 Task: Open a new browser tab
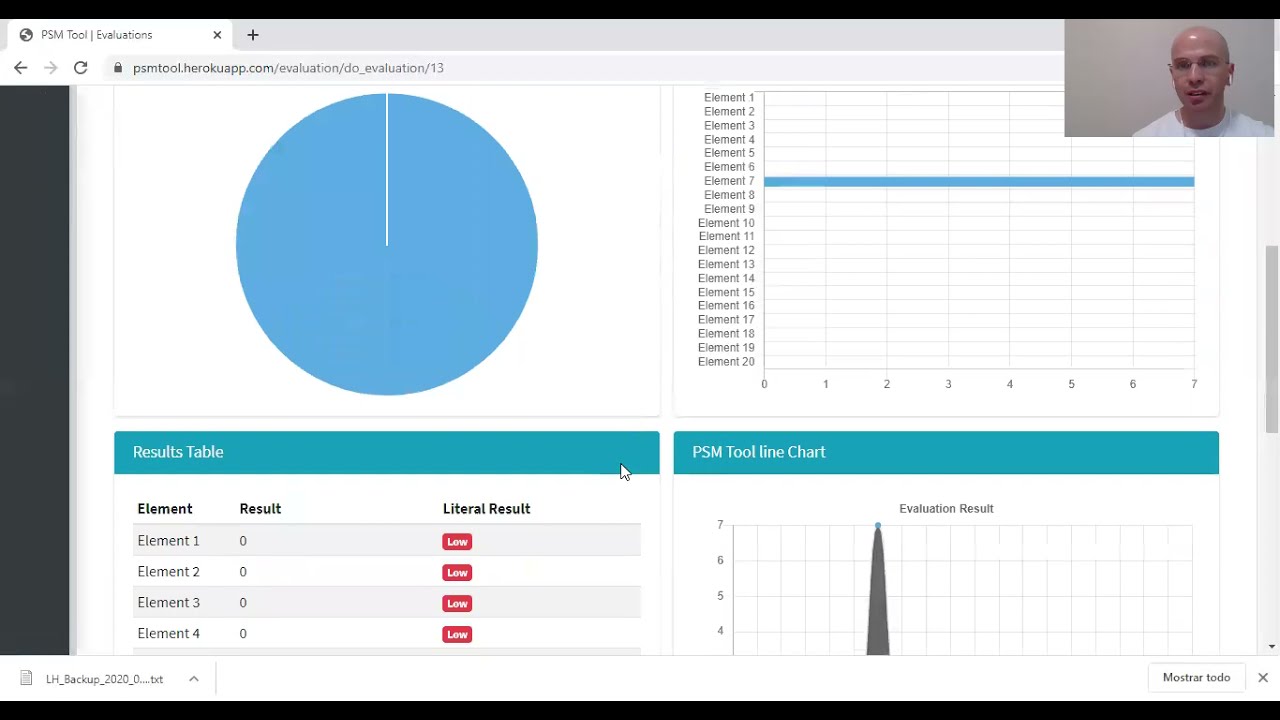(253, 35)
